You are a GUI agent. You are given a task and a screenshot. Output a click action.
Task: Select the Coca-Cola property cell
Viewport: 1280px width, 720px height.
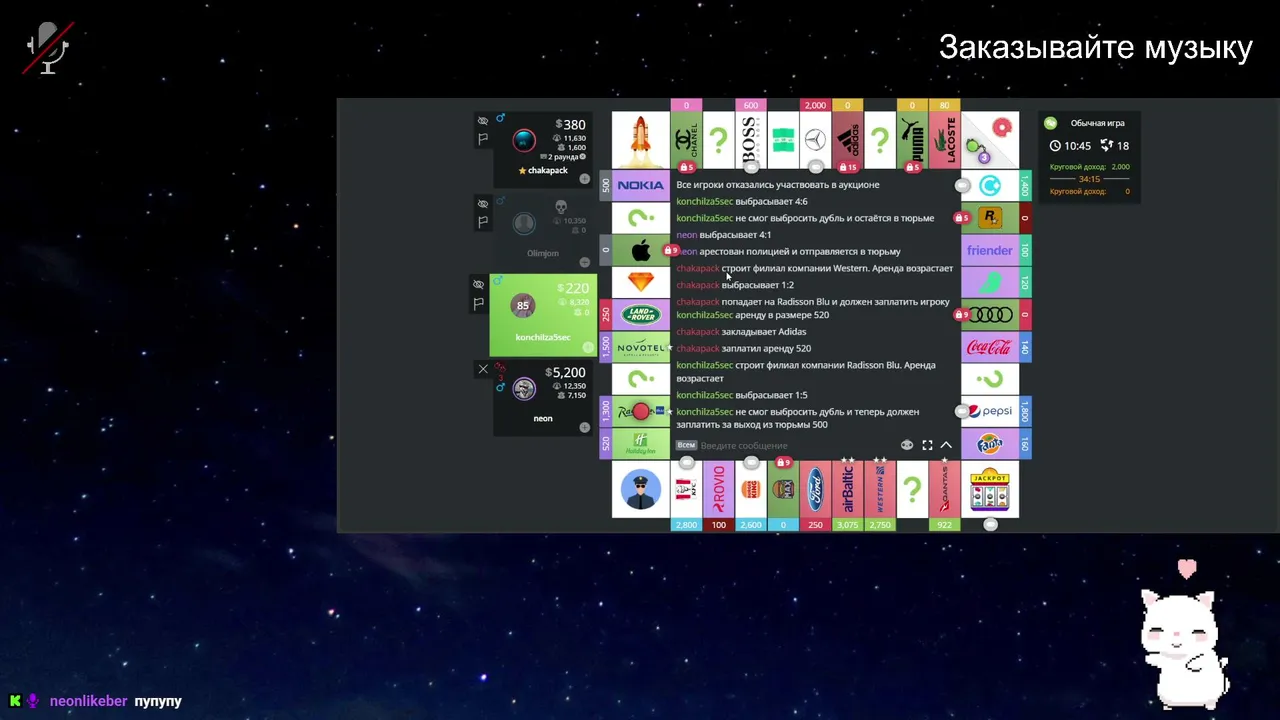tap(990, 347)
